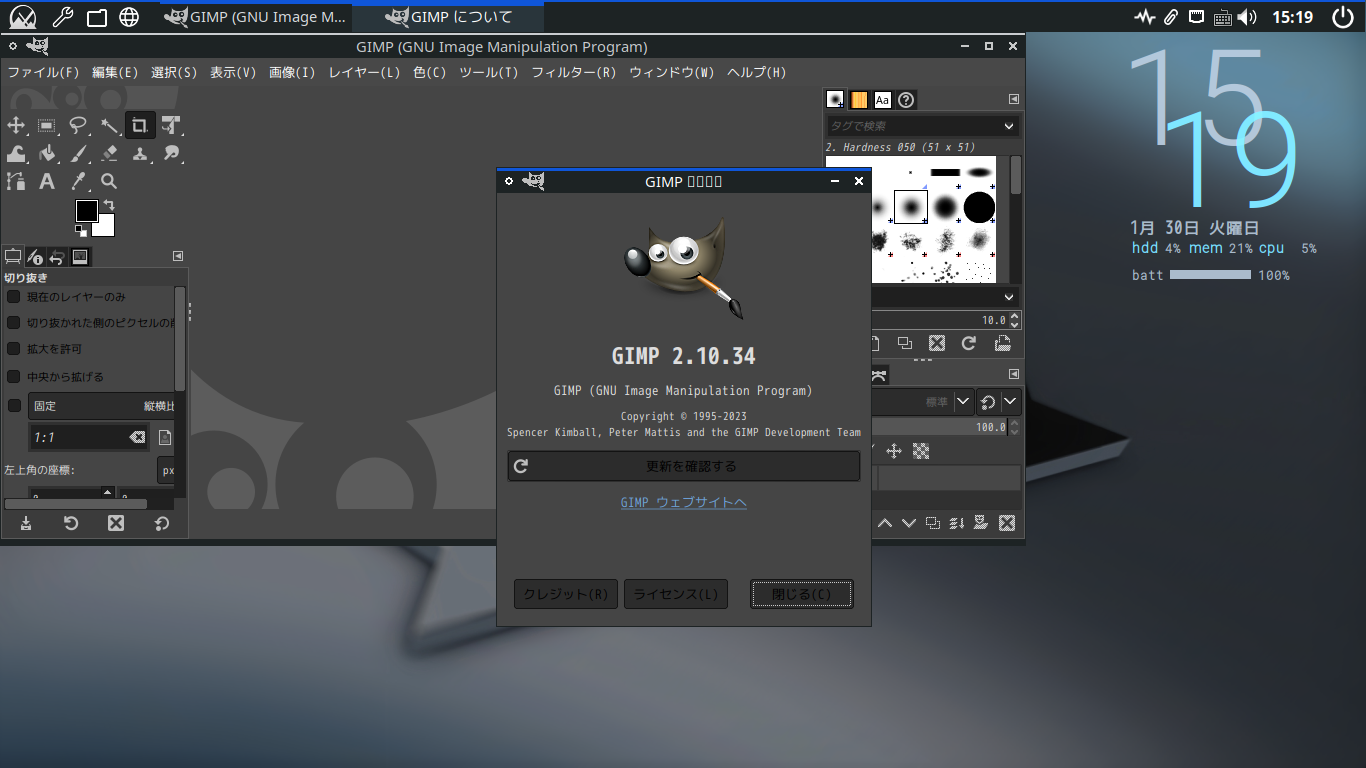Open the 編集(E) menu

[x=115, y=73]
